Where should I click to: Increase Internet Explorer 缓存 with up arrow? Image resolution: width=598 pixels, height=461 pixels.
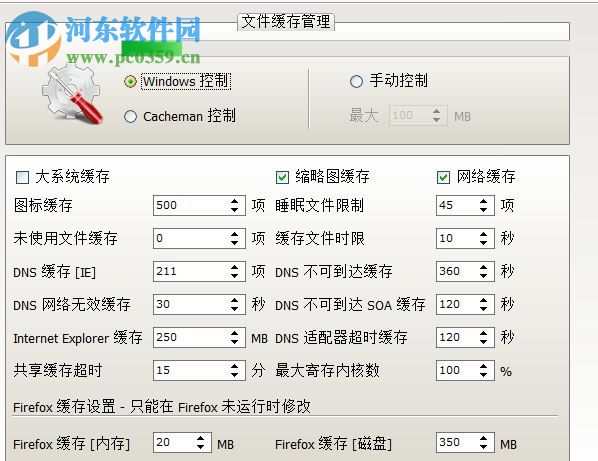(x=234, y=333)
